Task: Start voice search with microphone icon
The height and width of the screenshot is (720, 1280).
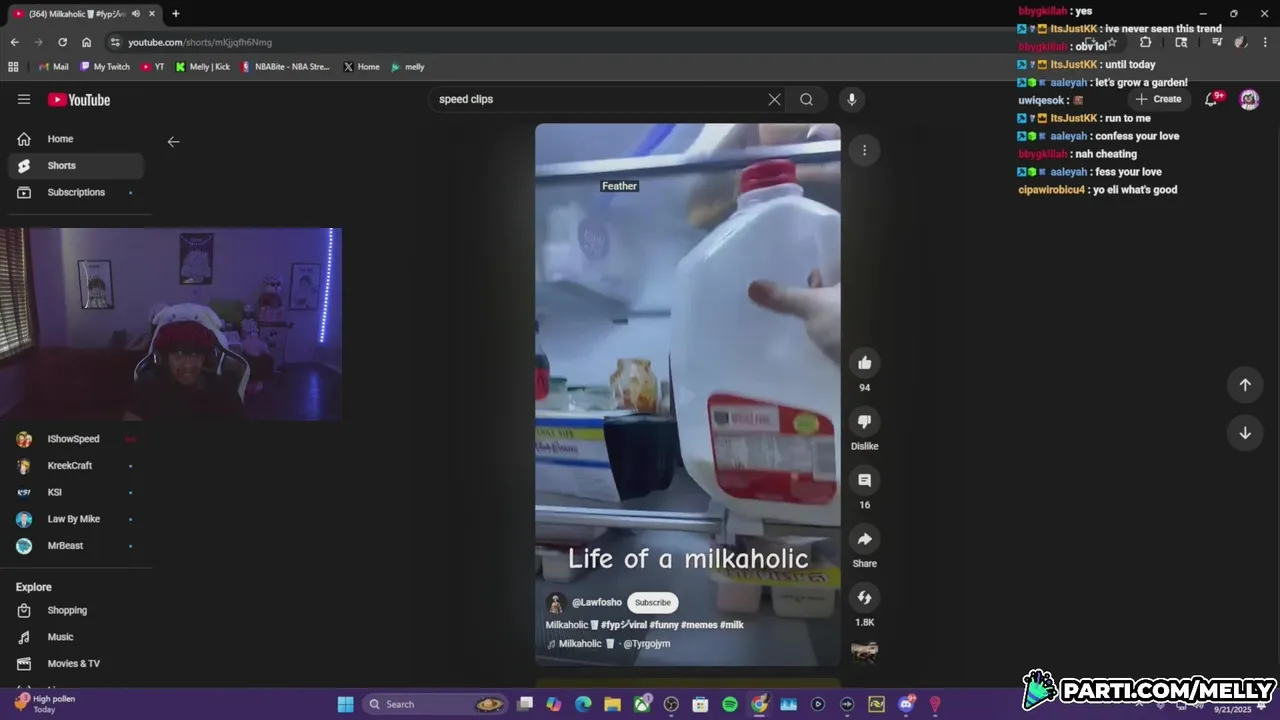Action: click(851, 99)
